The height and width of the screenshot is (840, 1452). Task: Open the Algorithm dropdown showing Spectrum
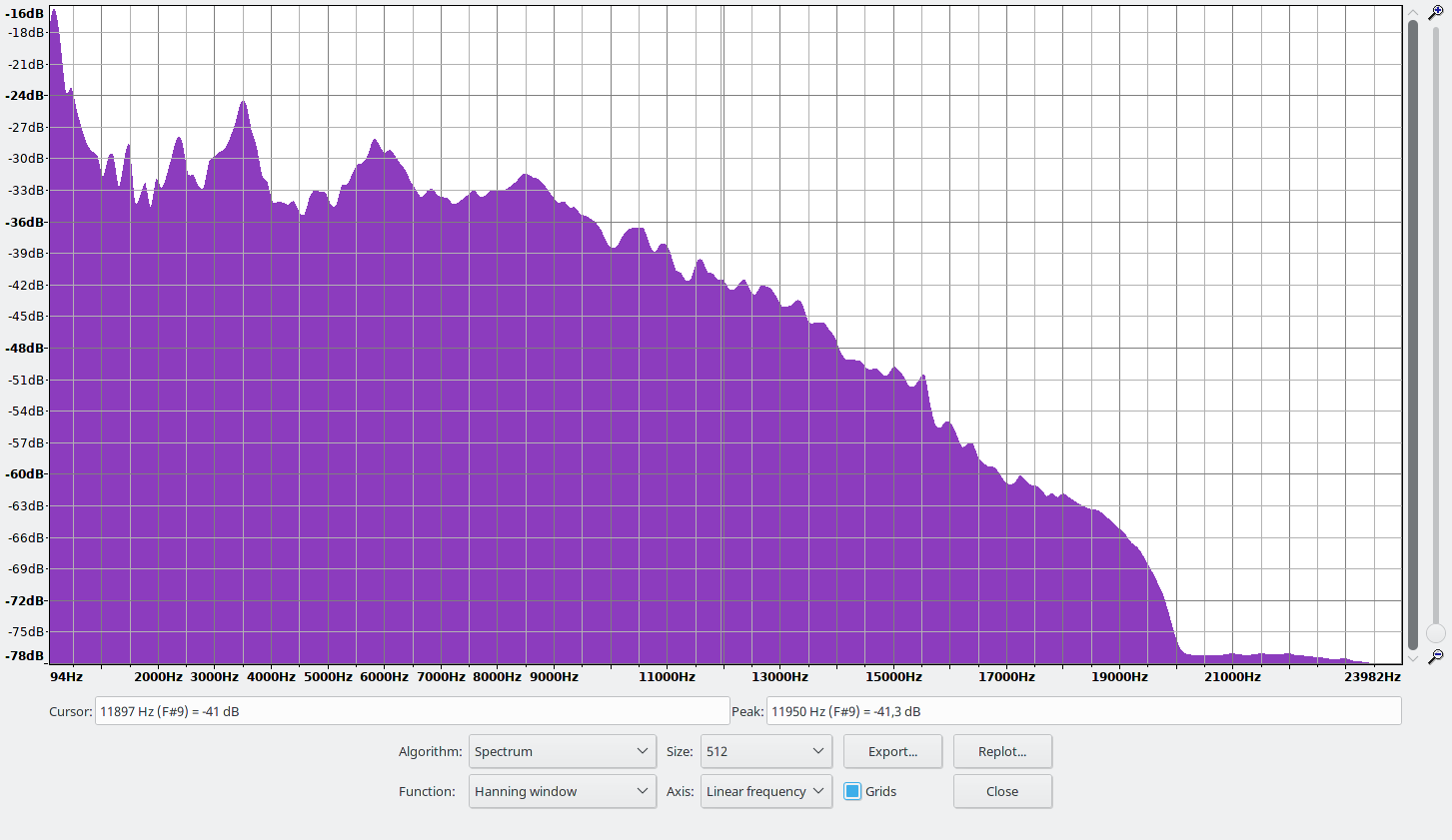click(x=563, y=751)
